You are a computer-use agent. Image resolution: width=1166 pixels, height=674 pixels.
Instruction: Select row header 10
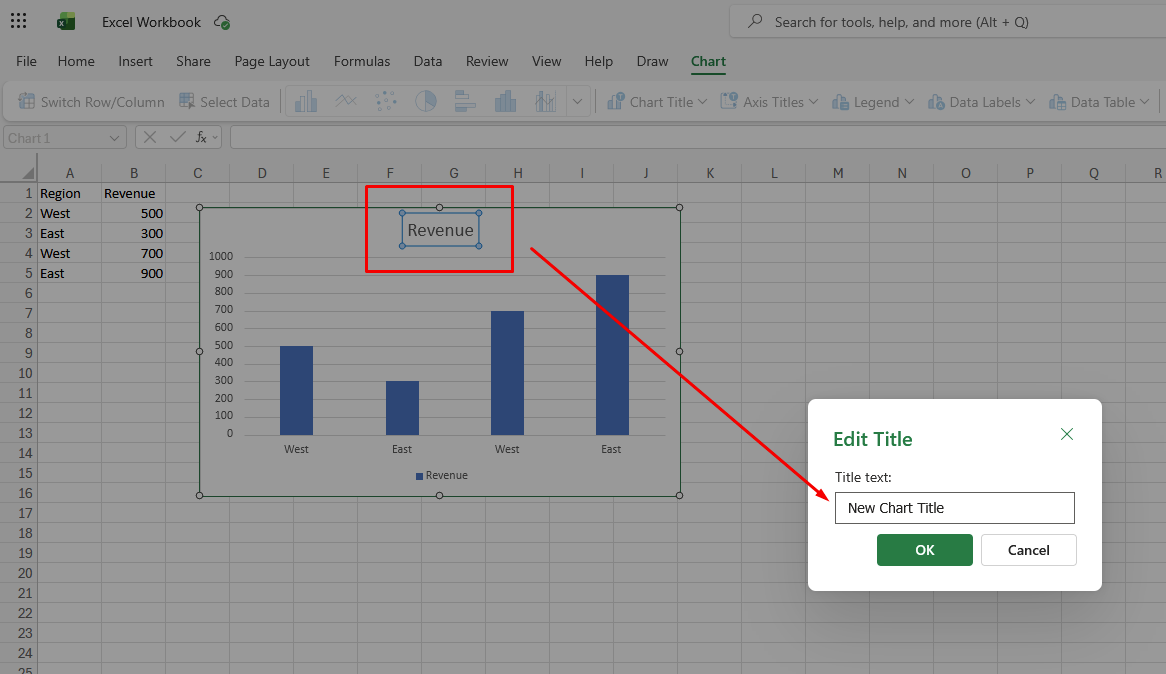point(19,373)
